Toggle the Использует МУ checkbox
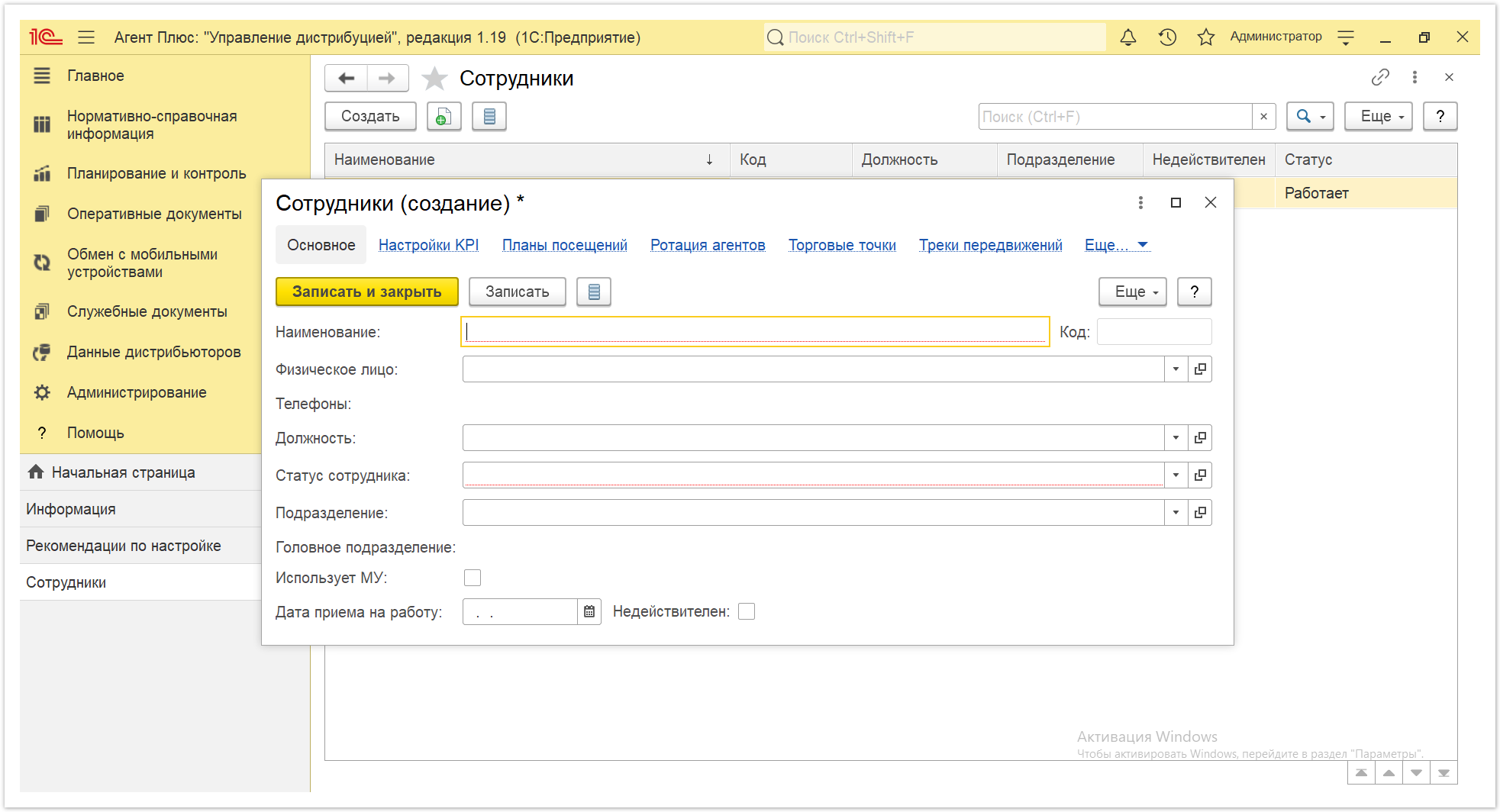This screenshot has height=812, width=1500. click(473, 578)
